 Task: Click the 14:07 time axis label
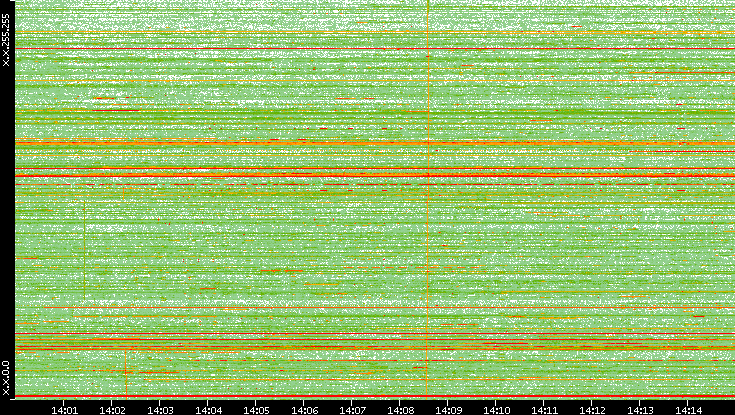pyautogui.click(x=352, y=410)
